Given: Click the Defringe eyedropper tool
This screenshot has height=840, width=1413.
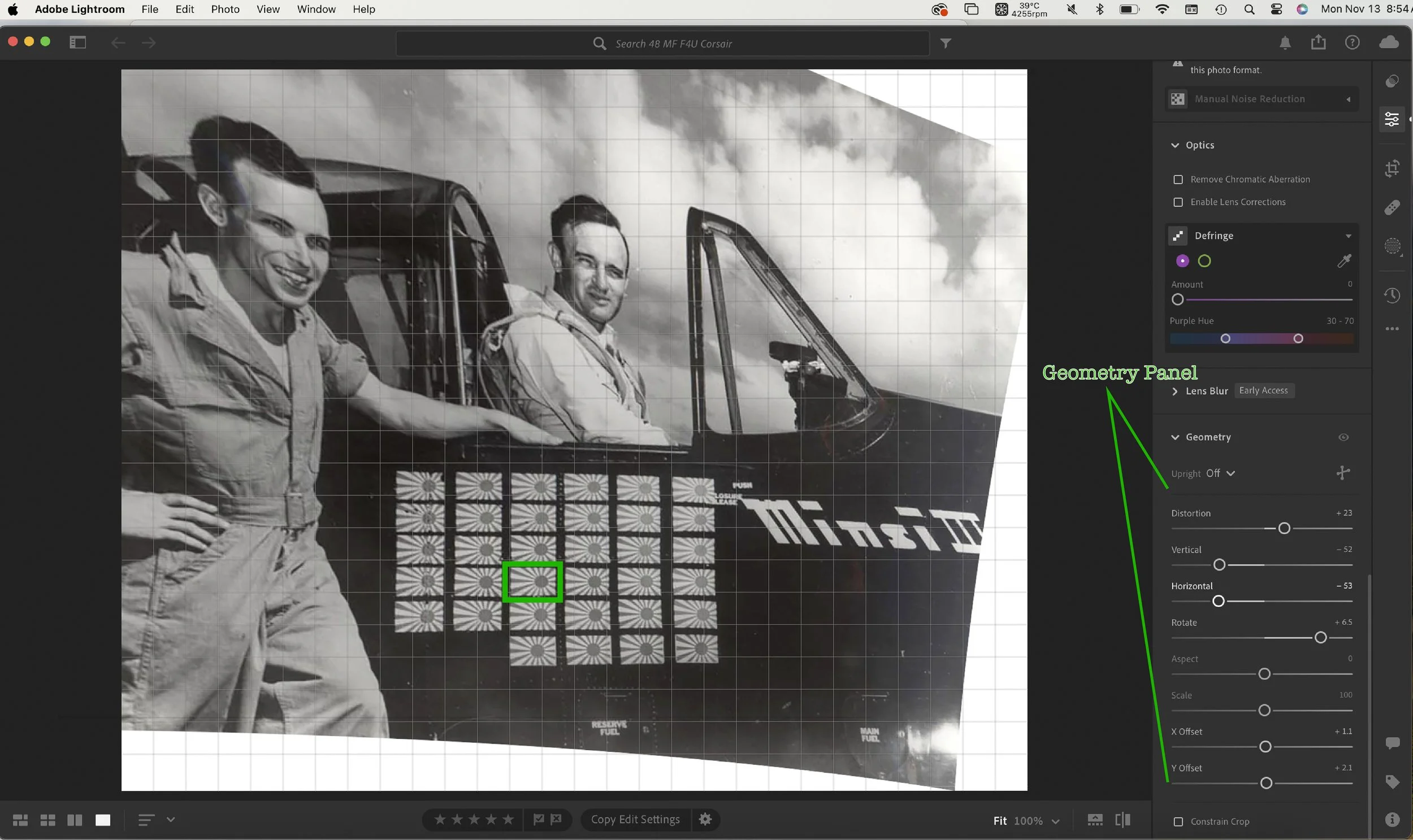Looking at the screenshot, I should point(1344,261).
